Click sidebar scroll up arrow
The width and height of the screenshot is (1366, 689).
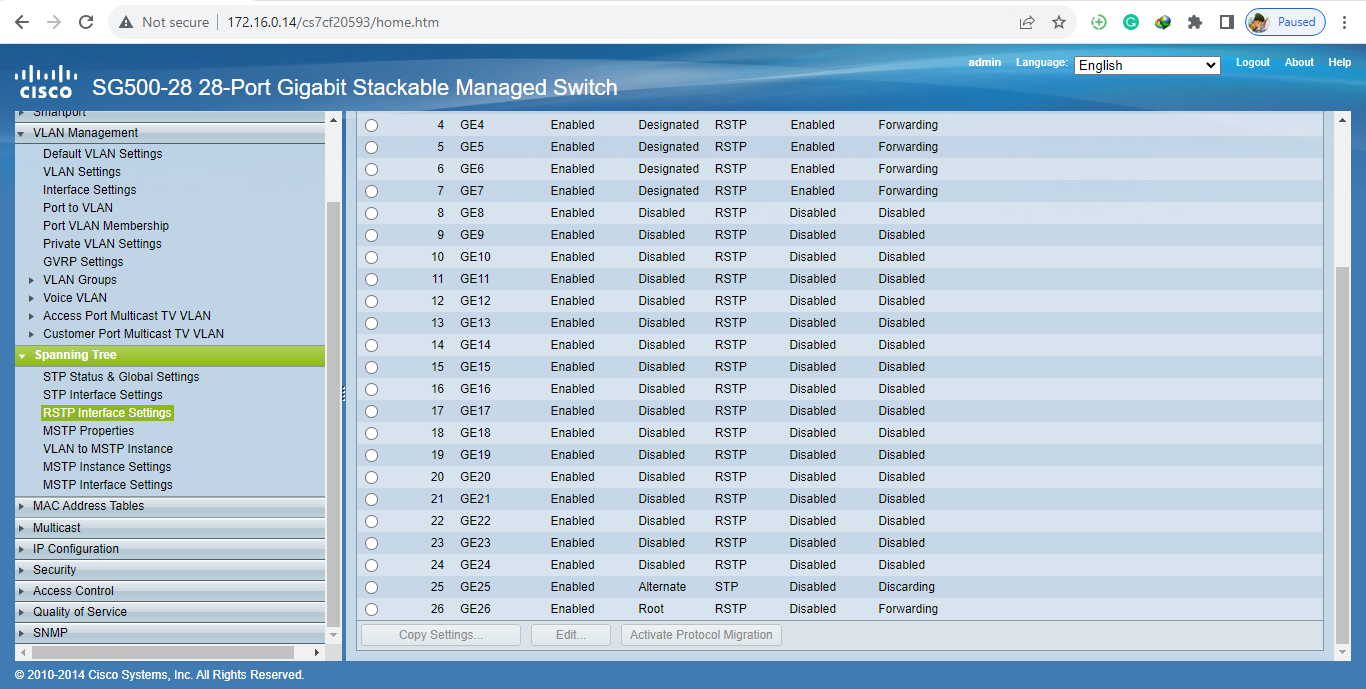334,120
